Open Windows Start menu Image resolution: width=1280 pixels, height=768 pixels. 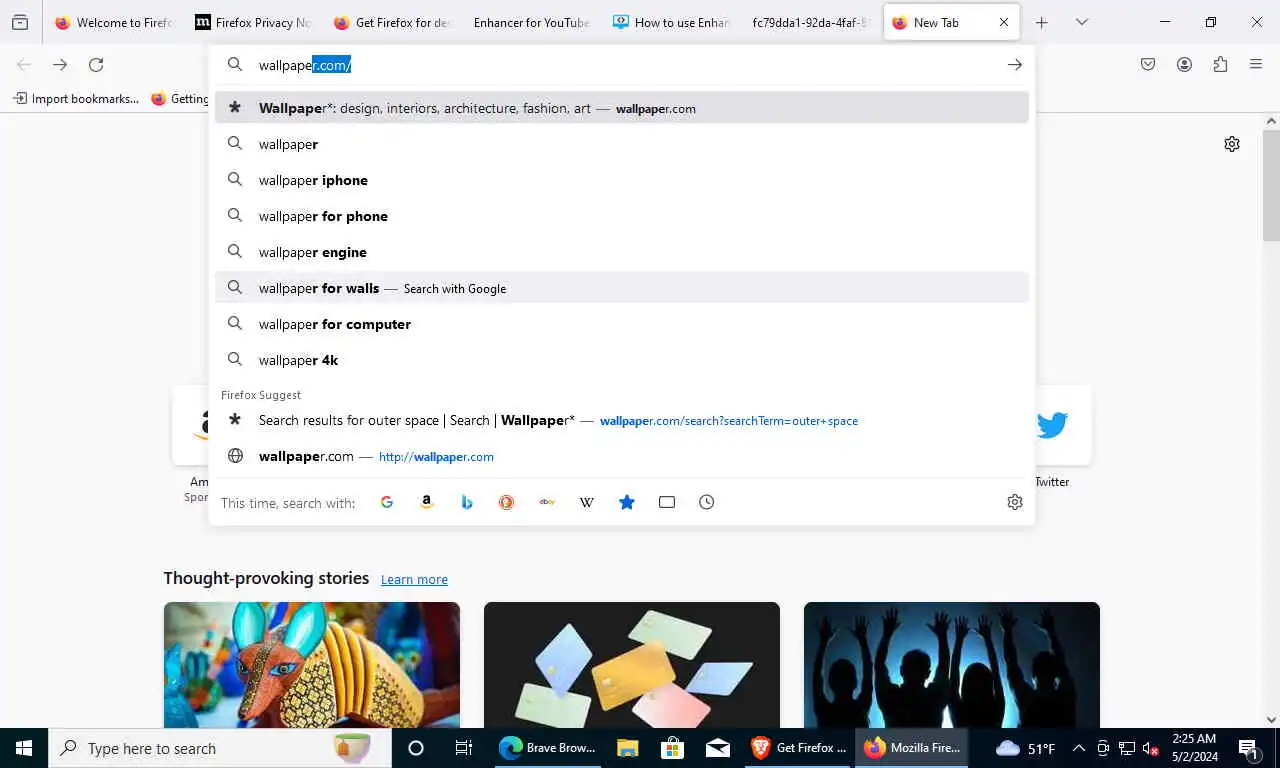pos(24,748)
